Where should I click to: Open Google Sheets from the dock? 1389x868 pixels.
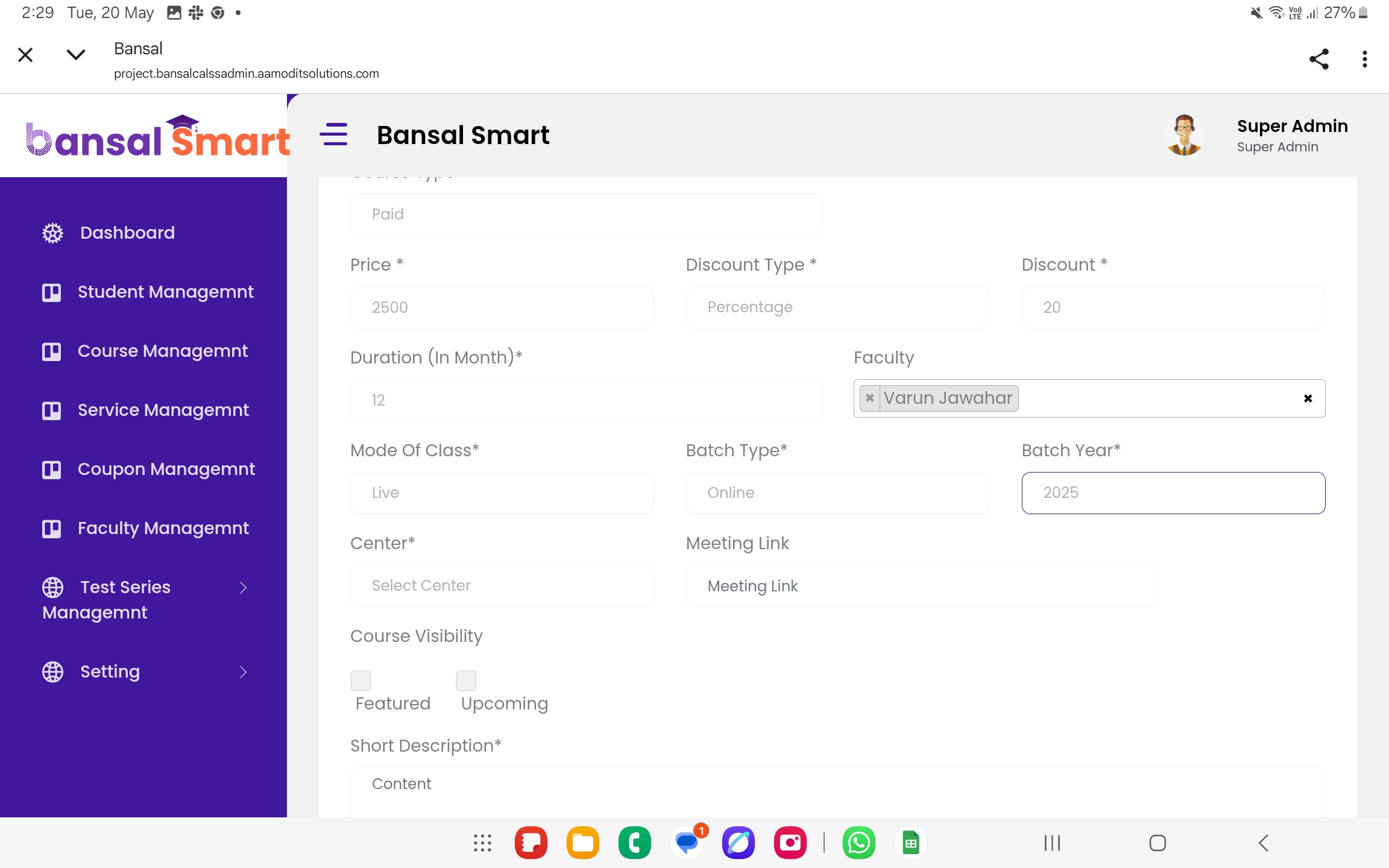pyautogui.click(x=910, y=843)
